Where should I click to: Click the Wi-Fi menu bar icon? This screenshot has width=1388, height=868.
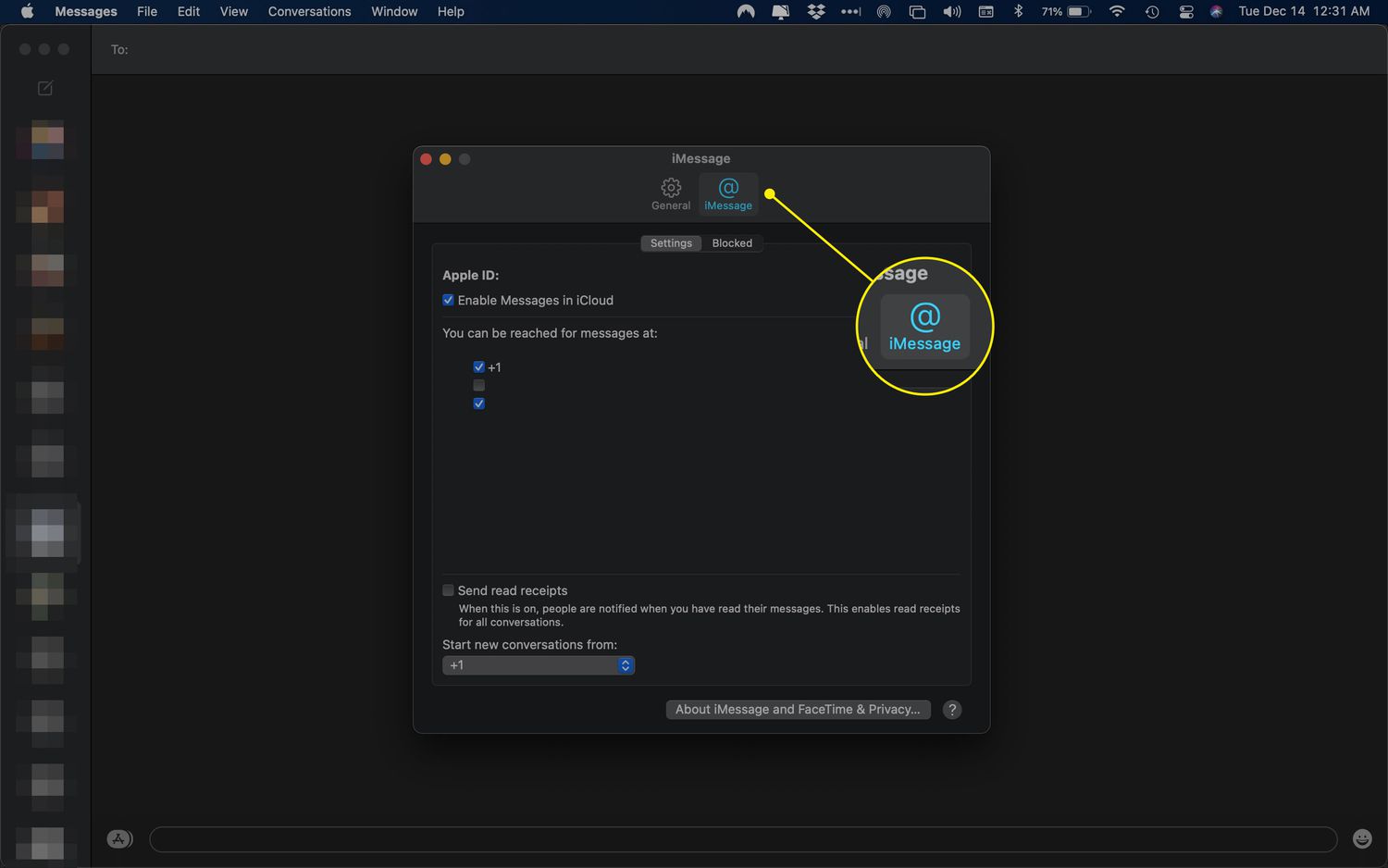click(1117, 12)
